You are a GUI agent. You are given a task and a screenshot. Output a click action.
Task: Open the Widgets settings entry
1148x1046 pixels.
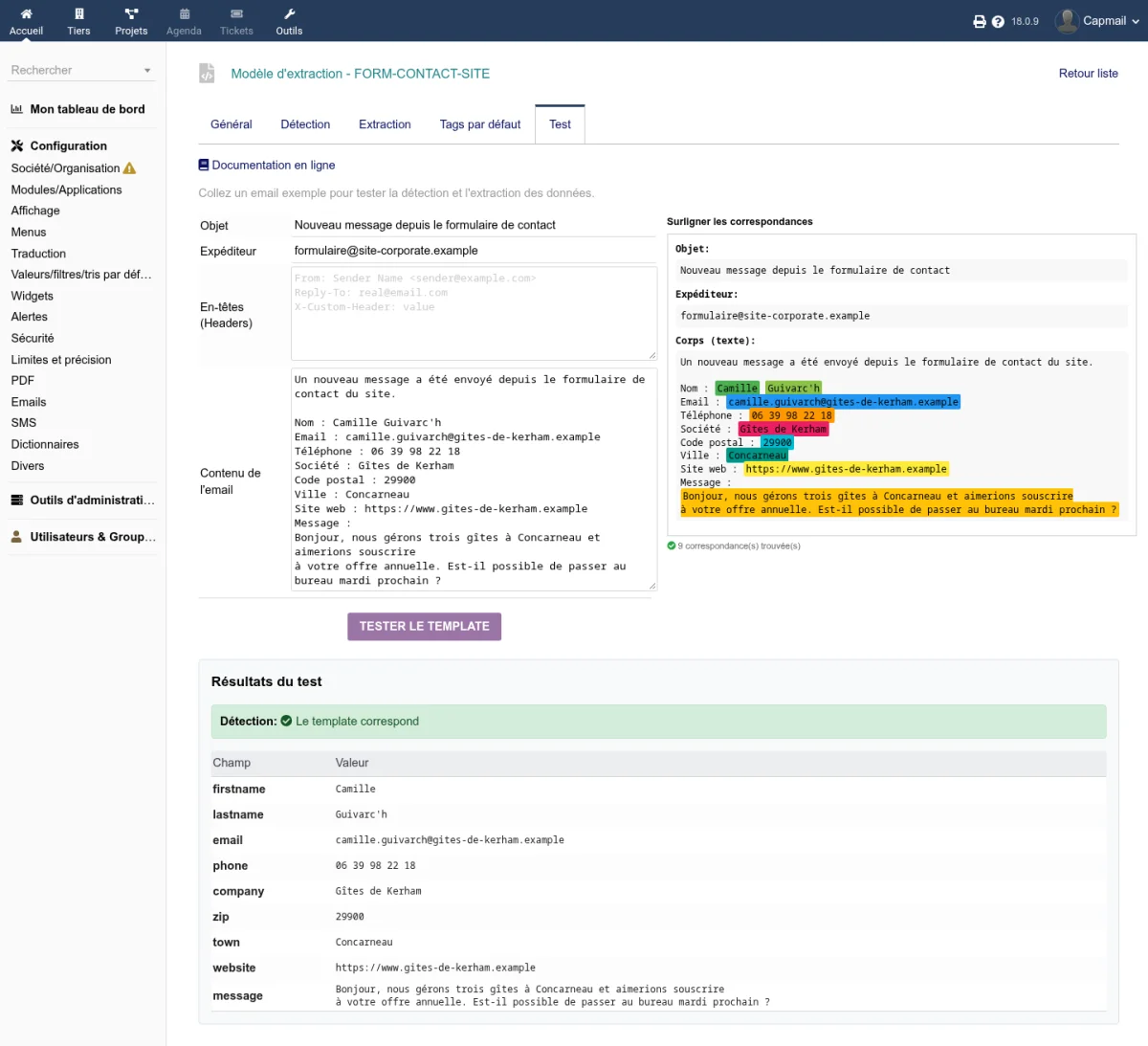[33, 296]
